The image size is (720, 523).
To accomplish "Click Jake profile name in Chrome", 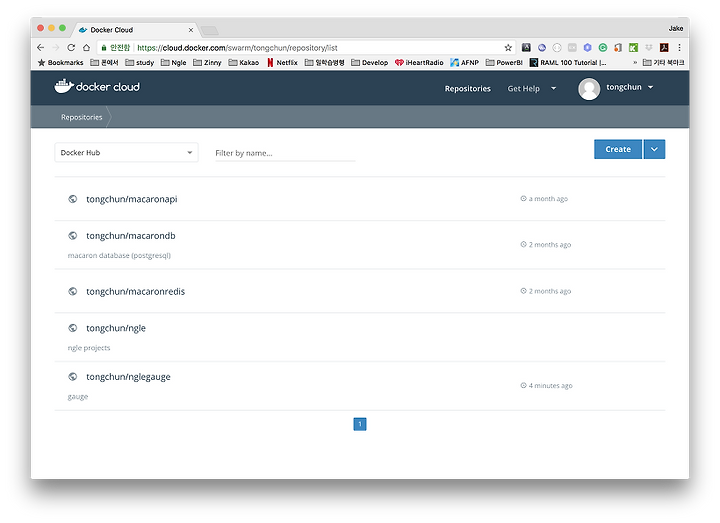I will tap(675, 28).
